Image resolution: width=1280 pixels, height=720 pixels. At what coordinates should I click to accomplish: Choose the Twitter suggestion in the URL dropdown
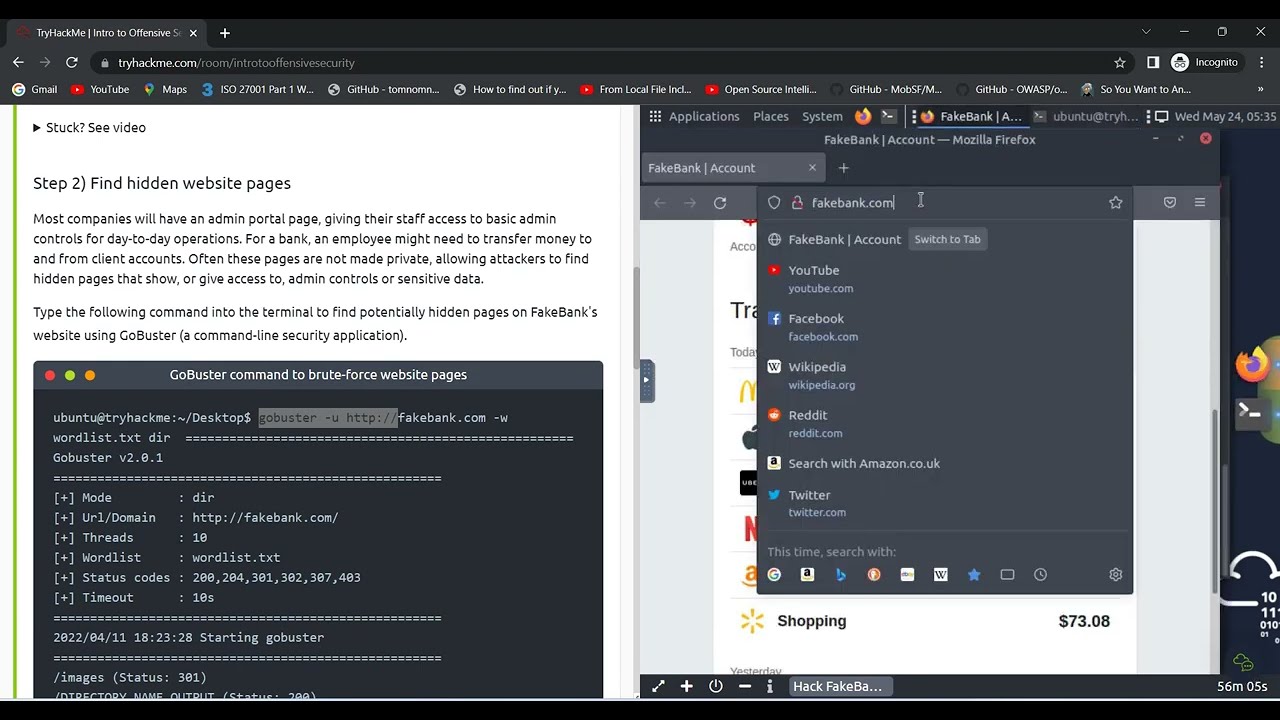click(x=944, y=503)
